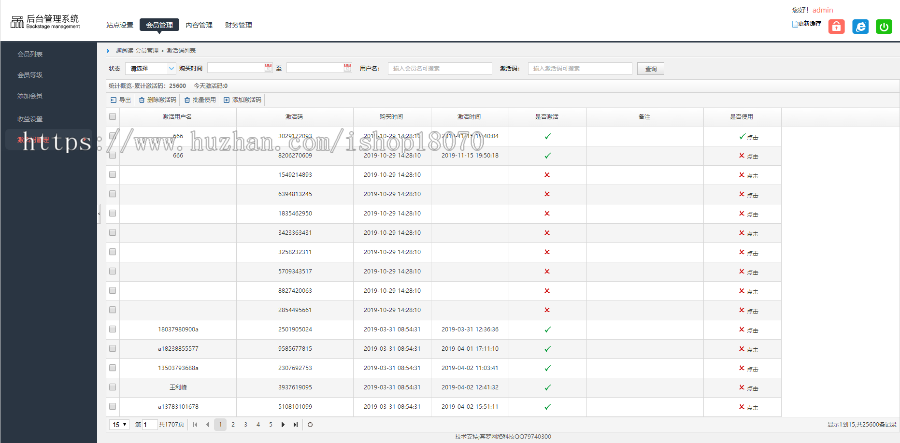This screenshot has width=900, height=443.
Task: Click the export icon in table toolbar
Action: [x=113, y=100]
